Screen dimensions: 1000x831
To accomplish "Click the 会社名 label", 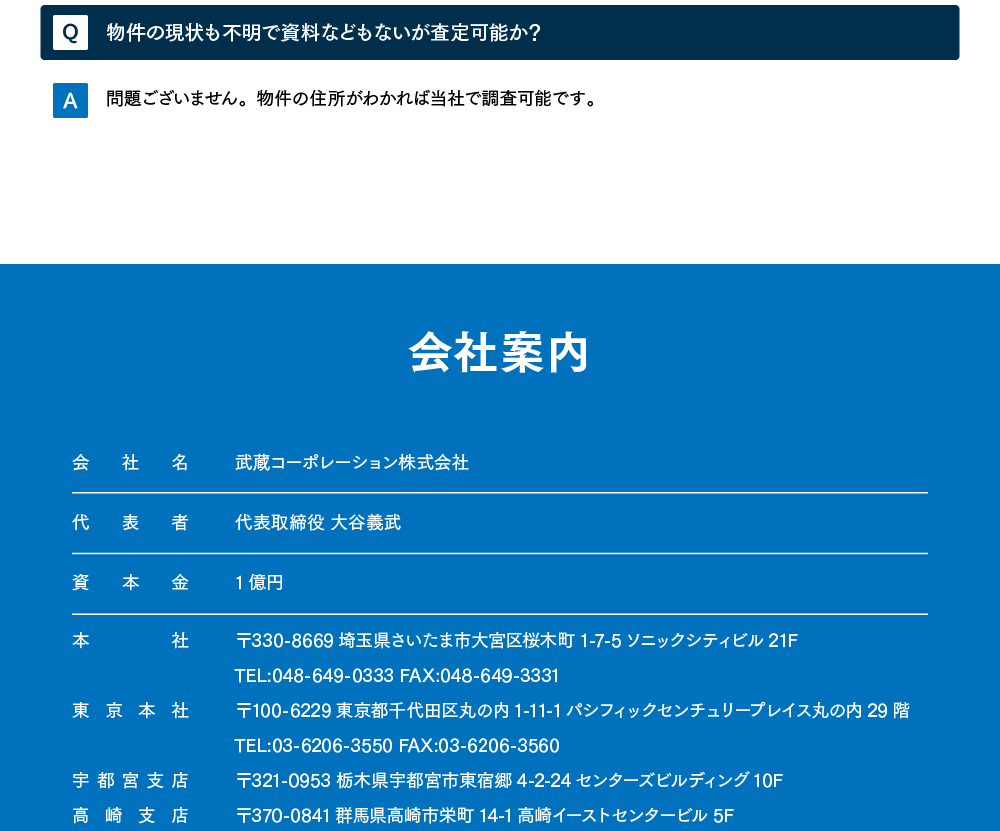I will (130, 462).
